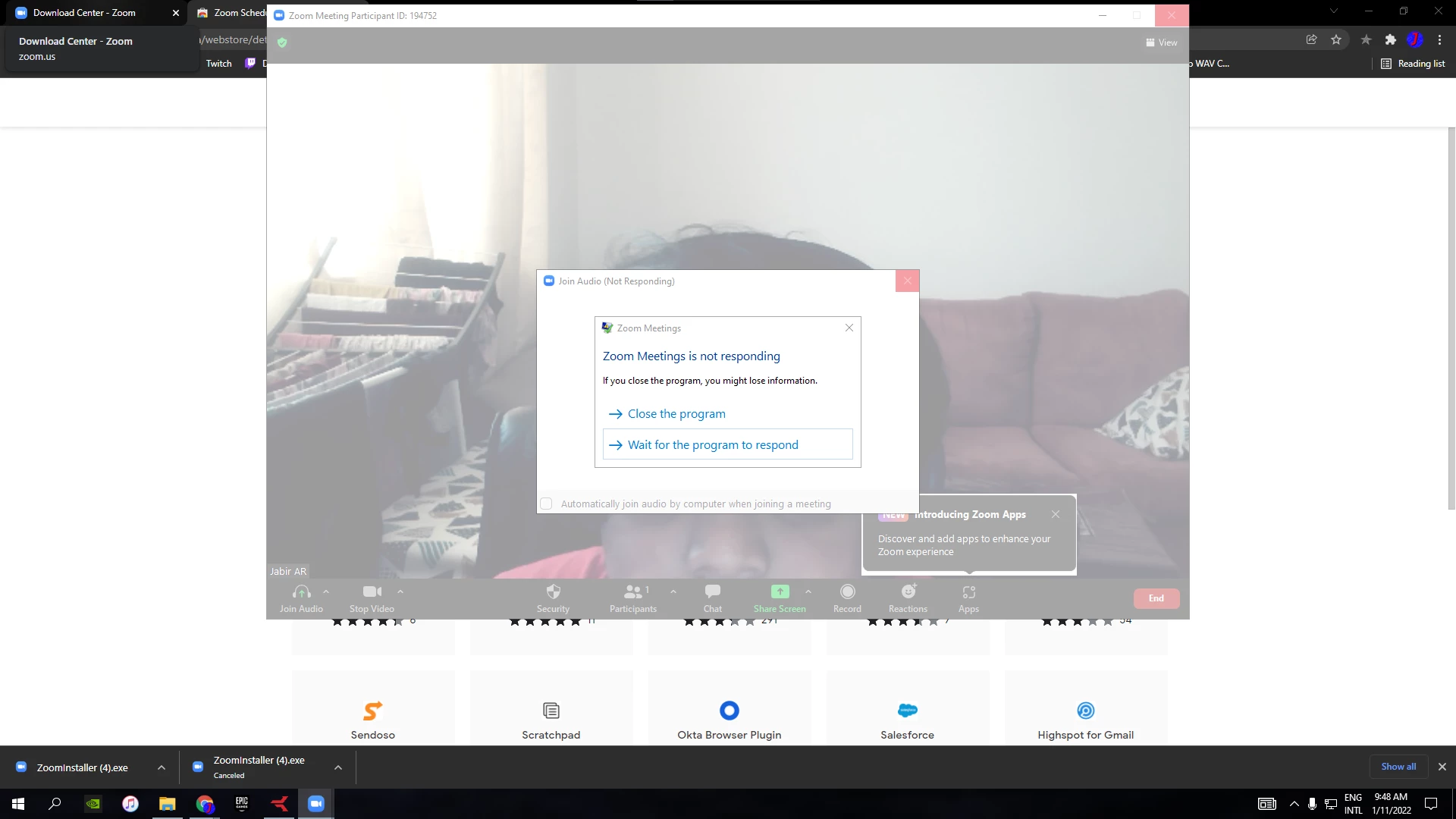This screenshot has height=819, width=1456.
Task: Expand Share Screen options arrow
Action: coord(808,591)
